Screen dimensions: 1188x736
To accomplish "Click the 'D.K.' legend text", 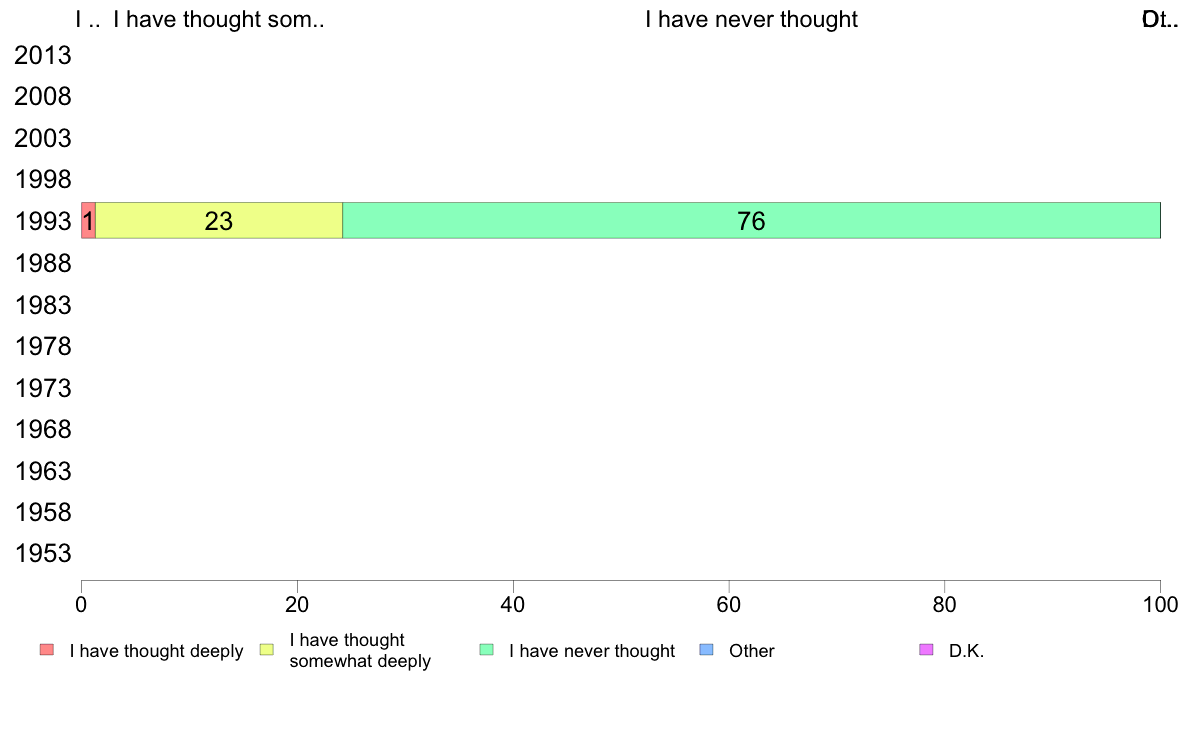I will 966,650.
